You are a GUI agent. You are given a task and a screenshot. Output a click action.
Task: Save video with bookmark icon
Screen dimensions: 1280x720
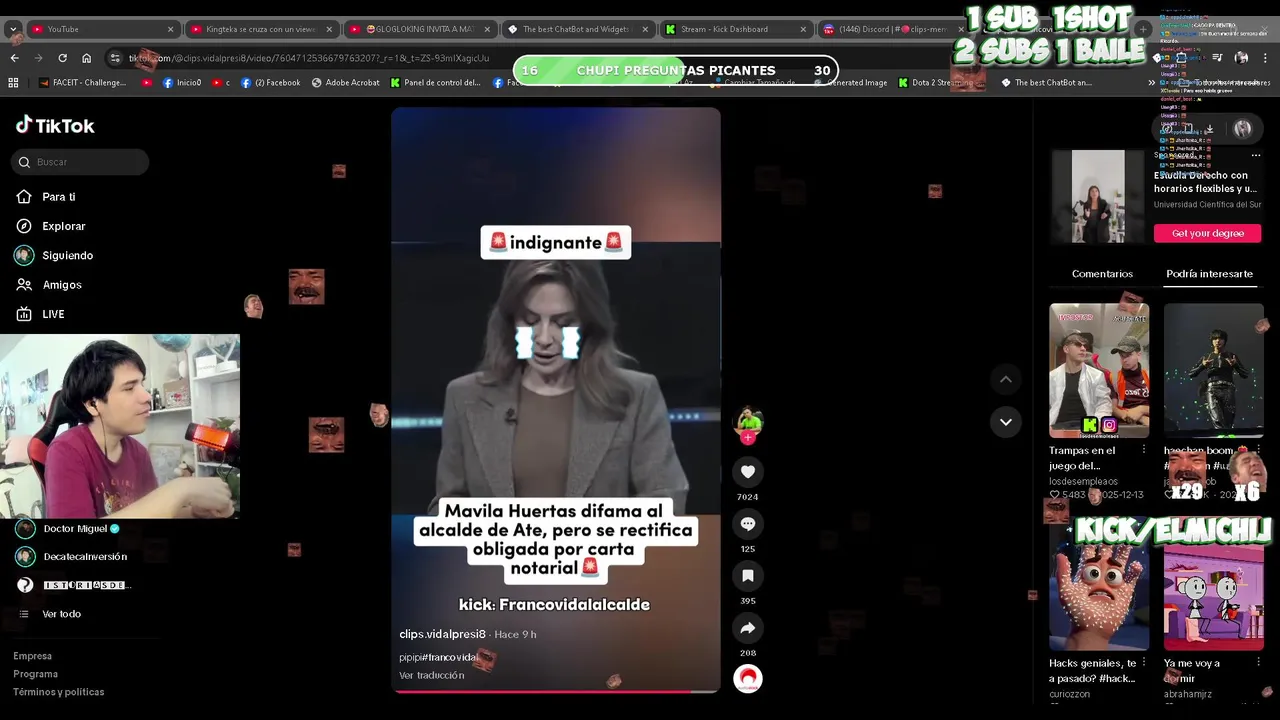pyautogui.click(x=747, y=575)
